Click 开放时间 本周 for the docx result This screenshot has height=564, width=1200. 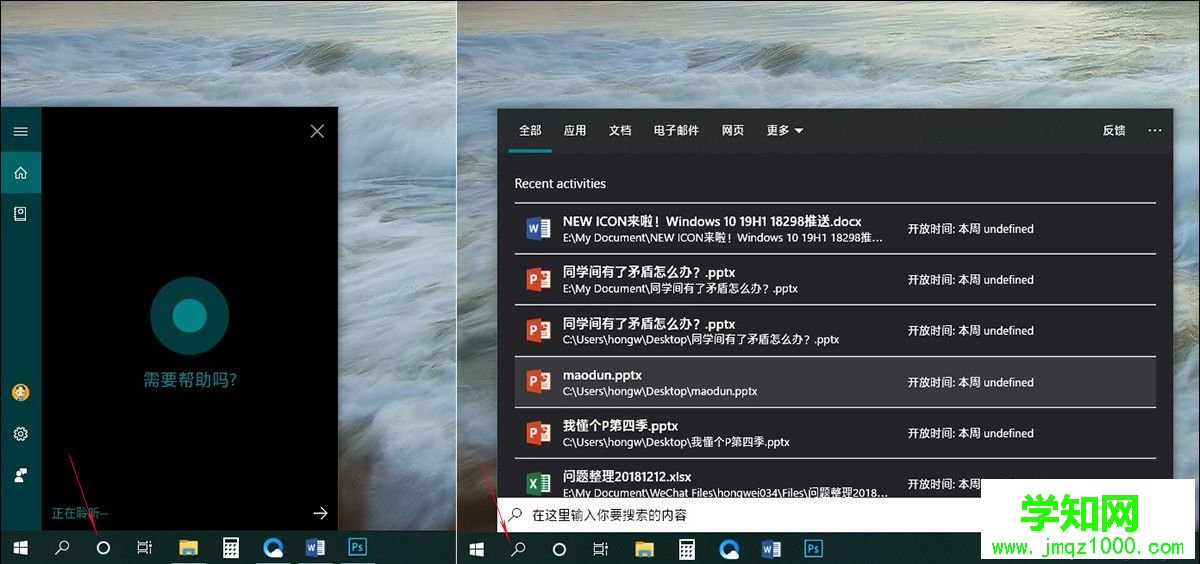tap(970, 229)
